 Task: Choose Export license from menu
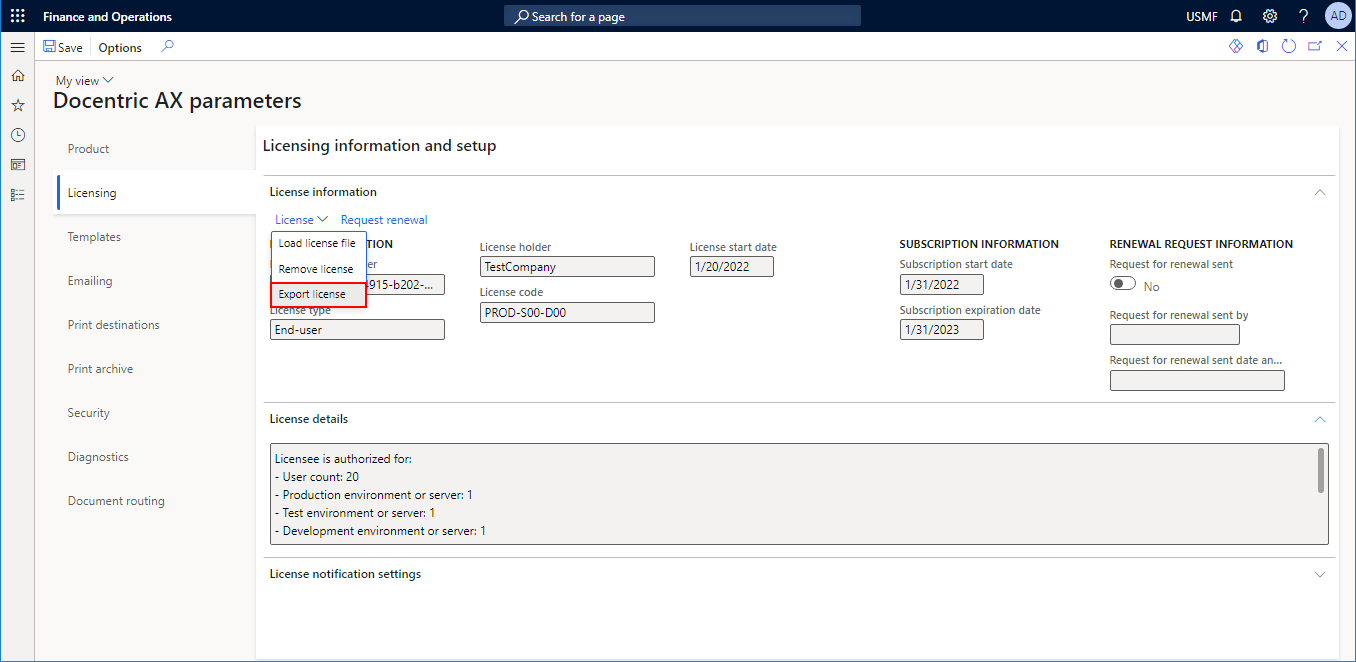click(x=319, y=294)
